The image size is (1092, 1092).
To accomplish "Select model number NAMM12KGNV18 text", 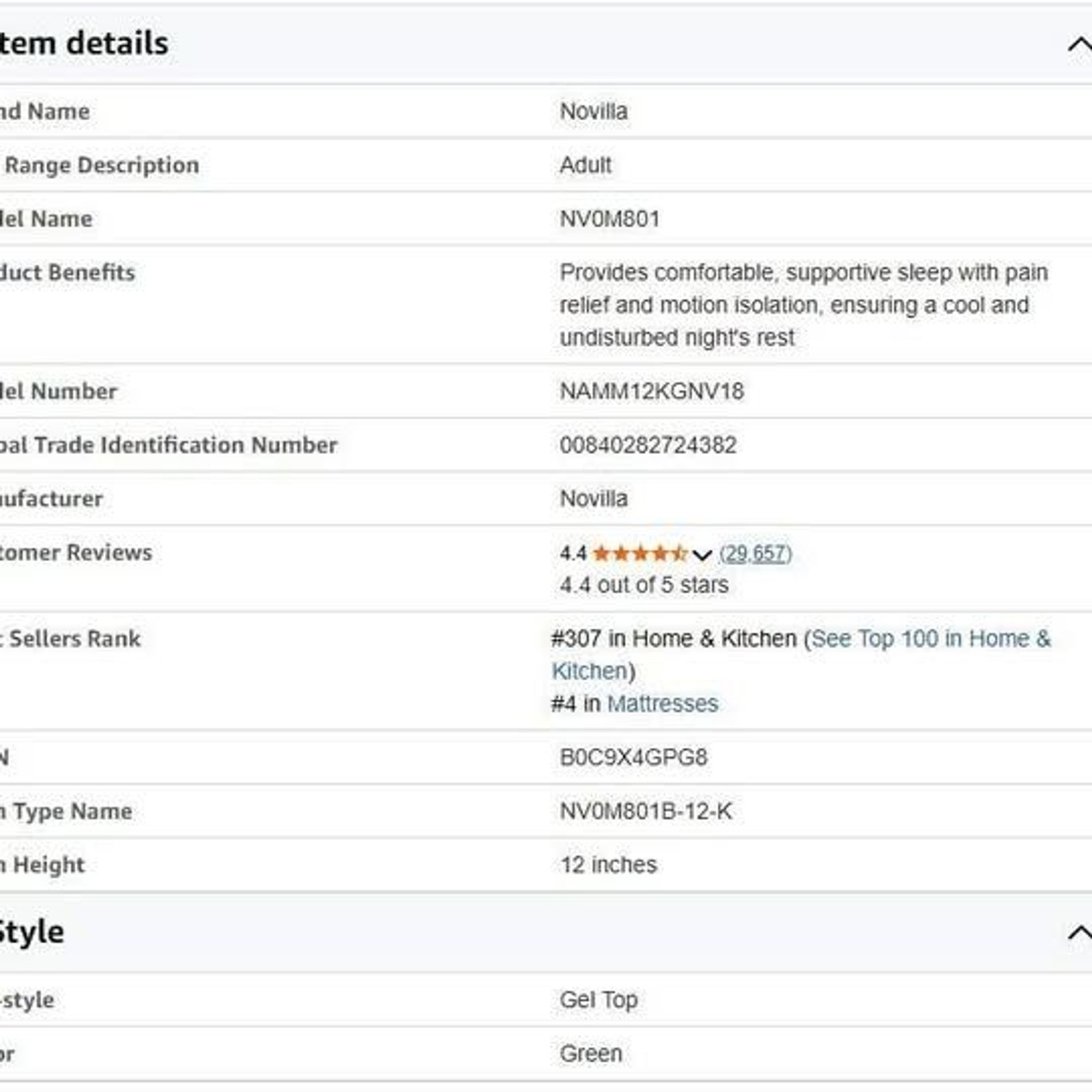I will [x=652, y=391].
